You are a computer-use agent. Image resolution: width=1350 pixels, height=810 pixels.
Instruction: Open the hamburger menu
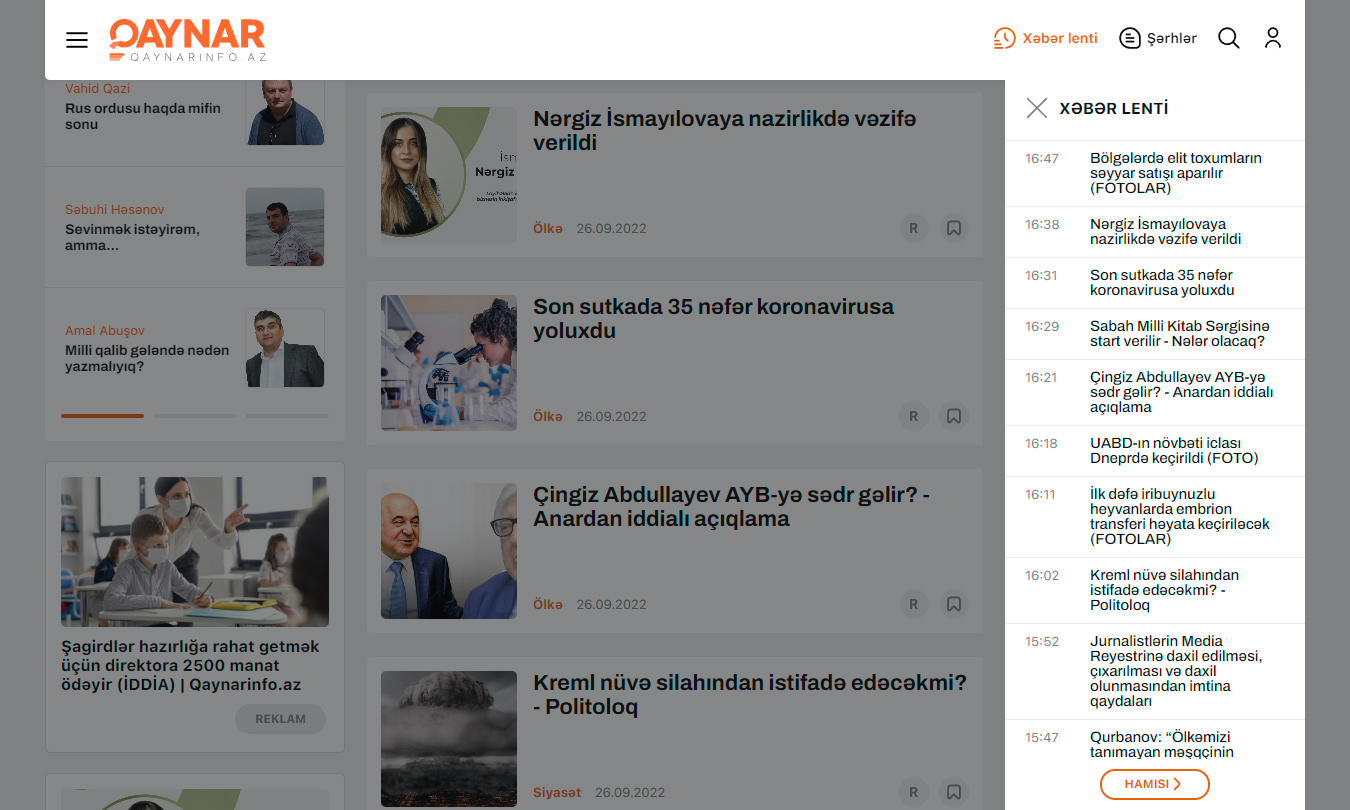click(77, 40)
